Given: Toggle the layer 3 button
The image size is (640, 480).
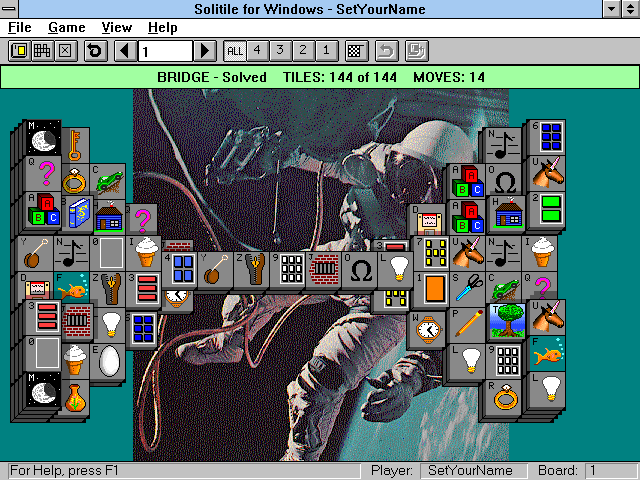Looking at the screenshot, I should coord(281,51).
